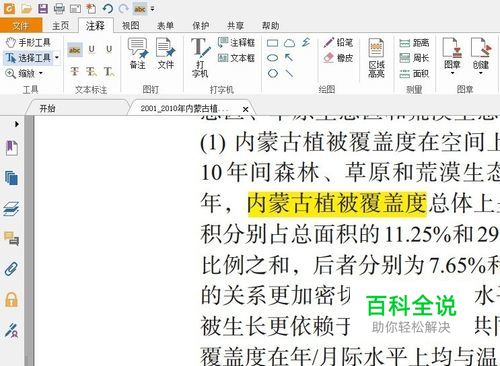Viewport: 500px width, 366px height.
Task: Attach a 文件 as a pin
Action: (166, 53)
